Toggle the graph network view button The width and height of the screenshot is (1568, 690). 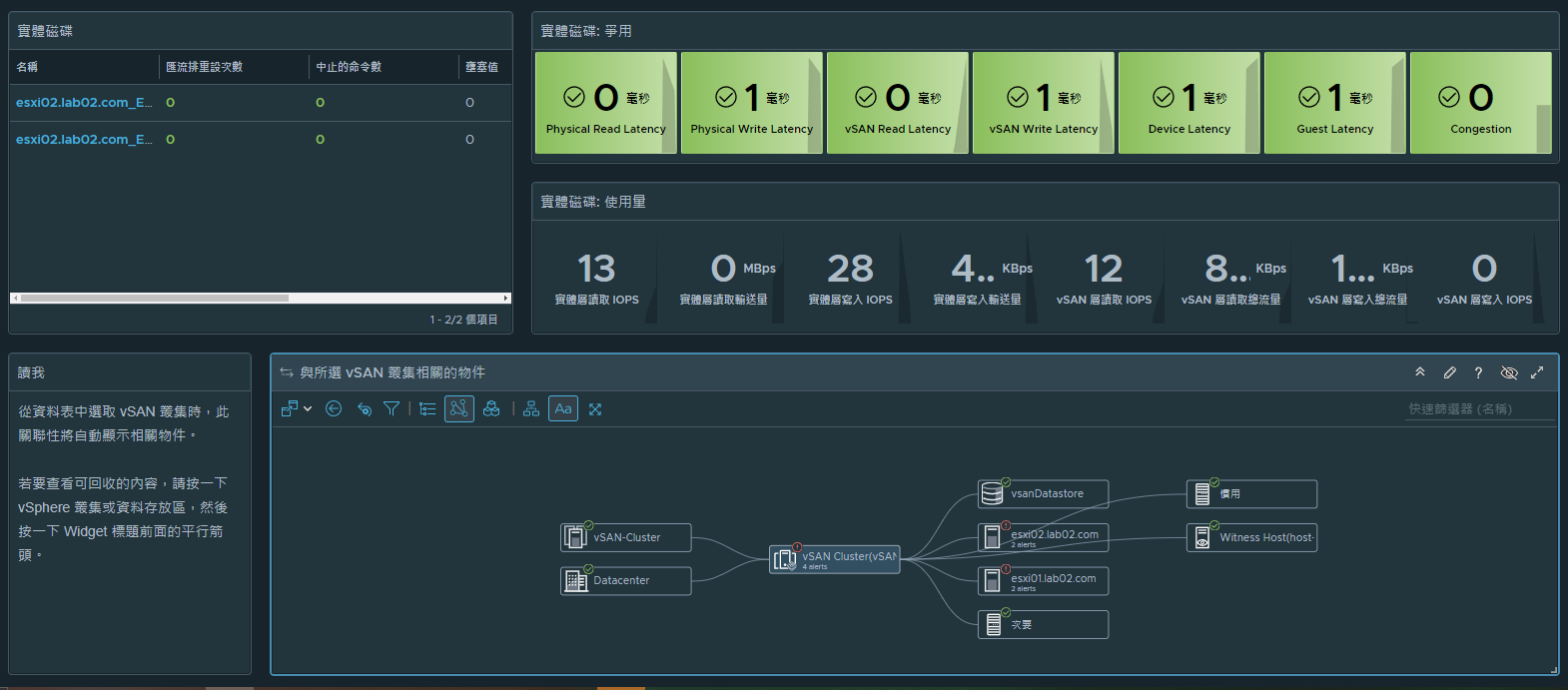pyautogui.click(x=459, y=408)
